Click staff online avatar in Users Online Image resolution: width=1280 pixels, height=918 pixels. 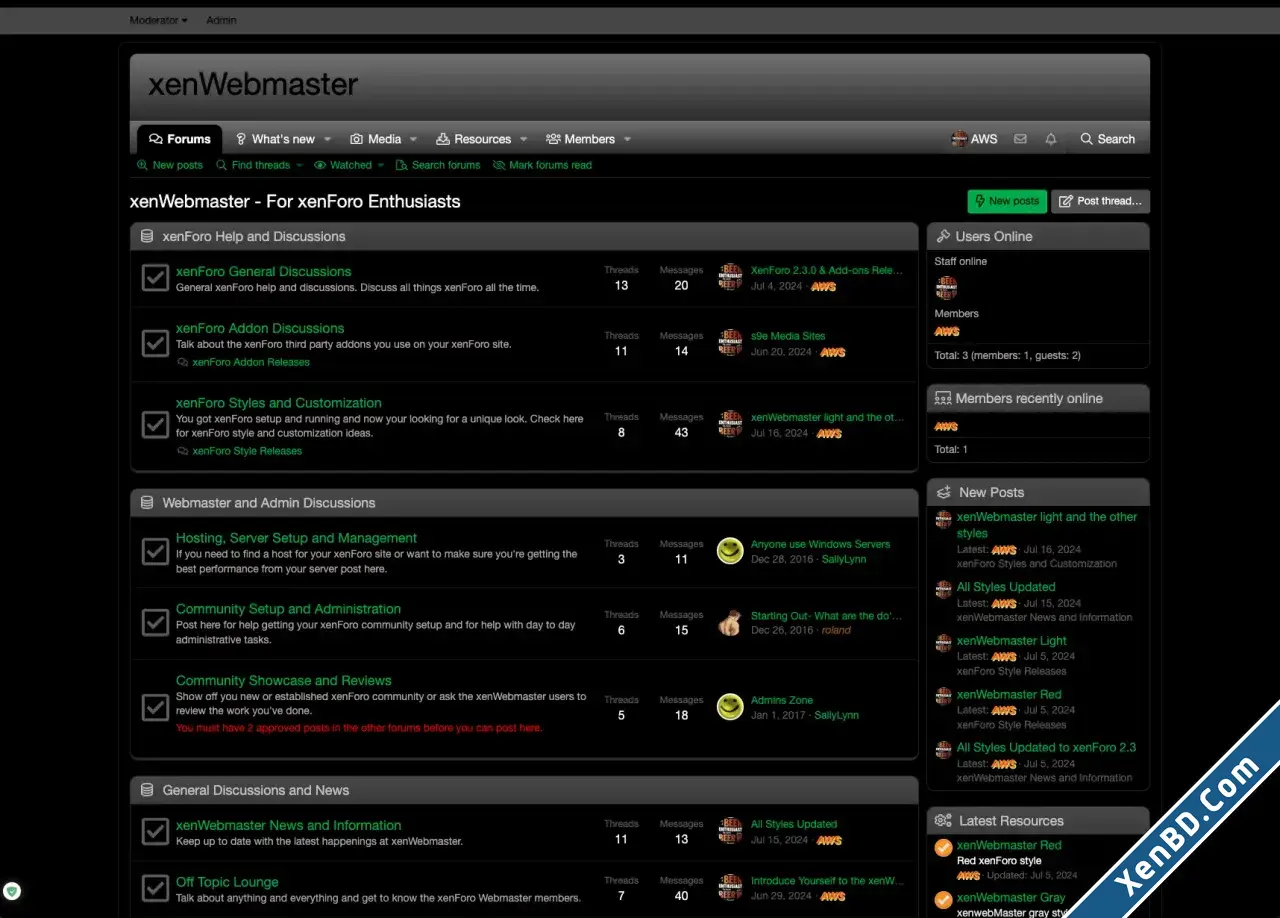[x=946, y=288]
